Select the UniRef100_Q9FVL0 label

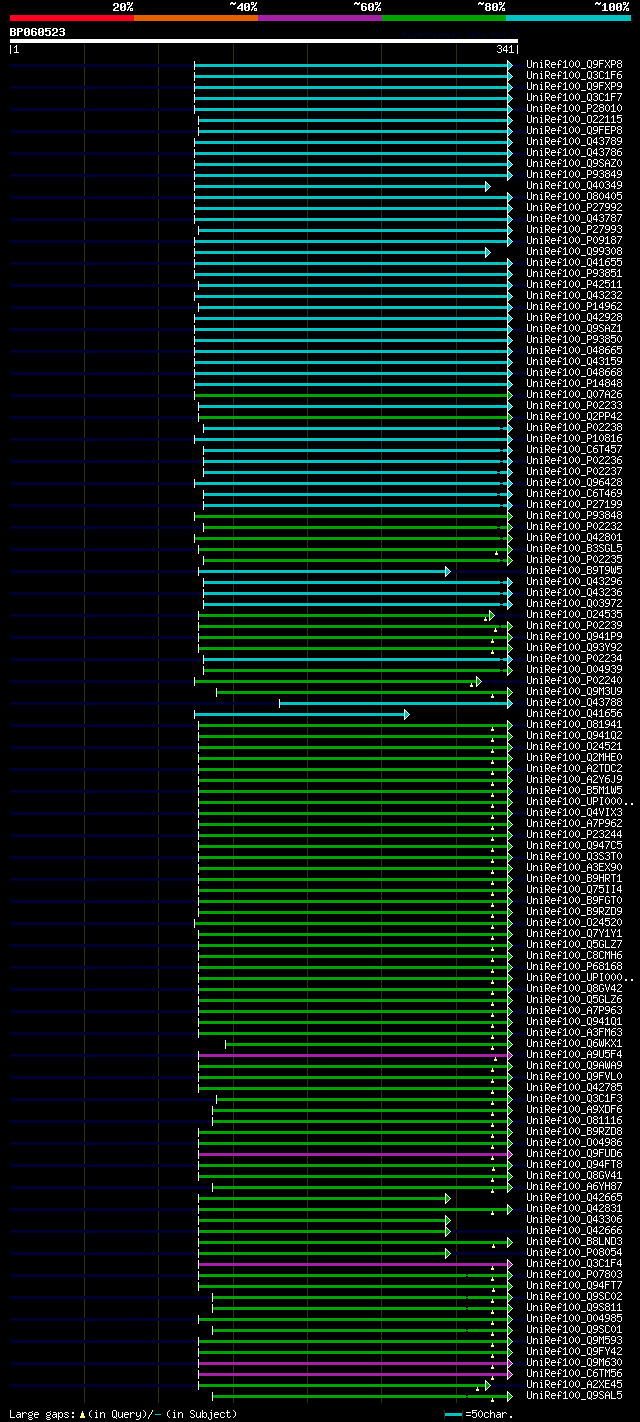coord(574,1077)
